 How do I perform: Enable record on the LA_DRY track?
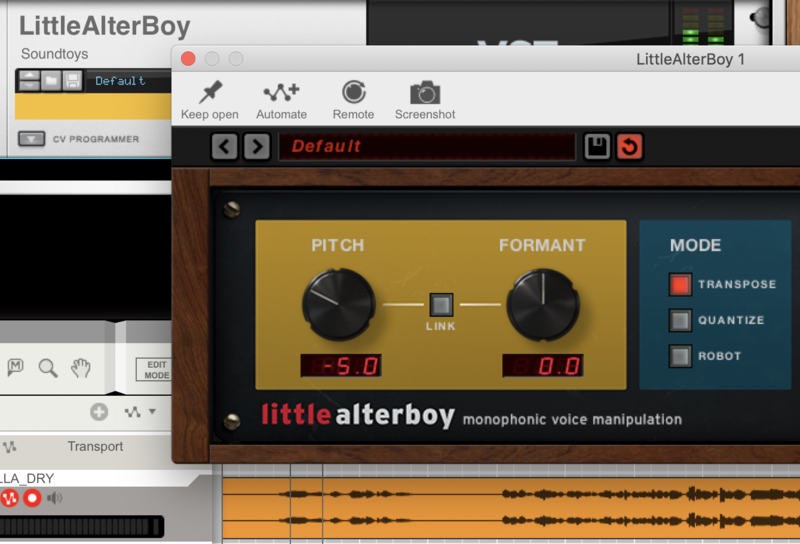tap(32, 498)
